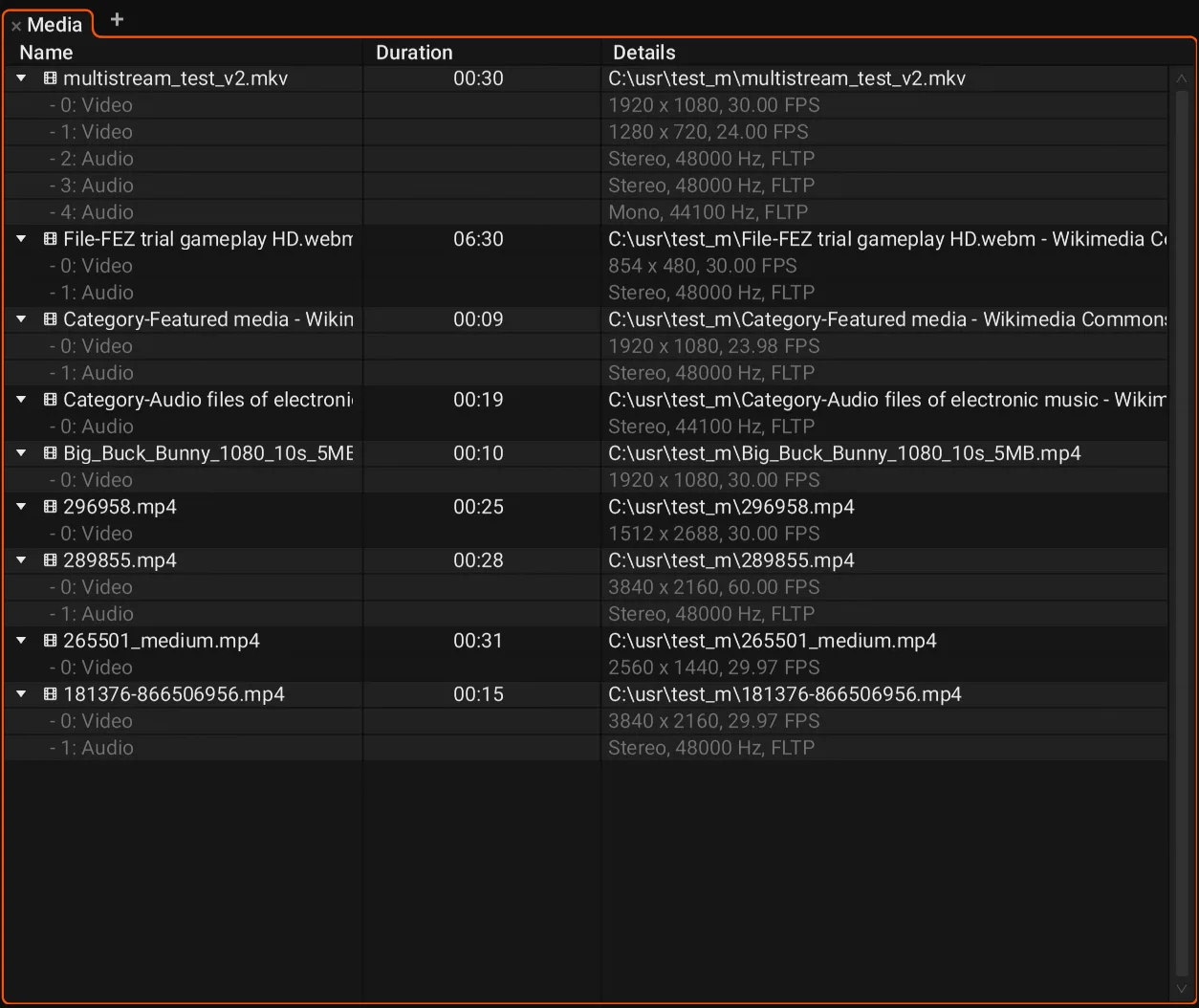Select the 181376-866506956.mp4 file name

pos(174,694)
